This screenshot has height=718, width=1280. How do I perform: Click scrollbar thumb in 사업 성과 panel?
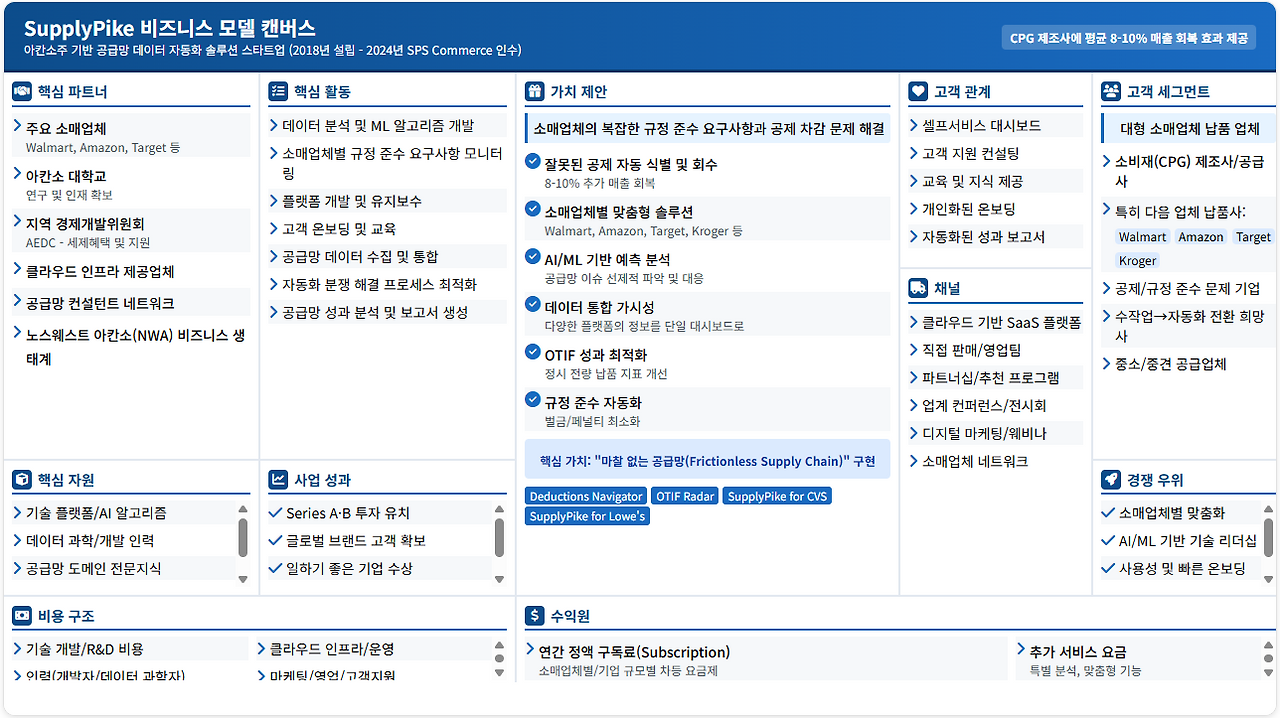tap(500, 538)
